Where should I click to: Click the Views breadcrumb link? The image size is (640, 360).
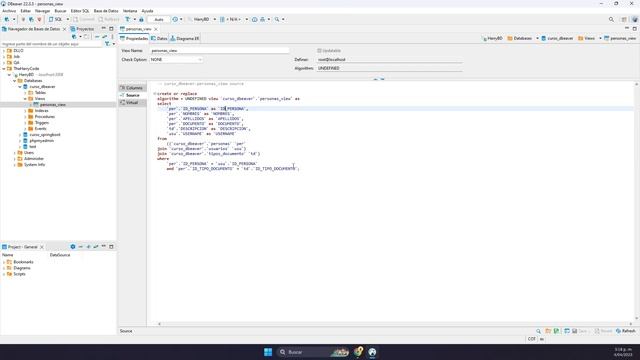(x=587, y=38)
